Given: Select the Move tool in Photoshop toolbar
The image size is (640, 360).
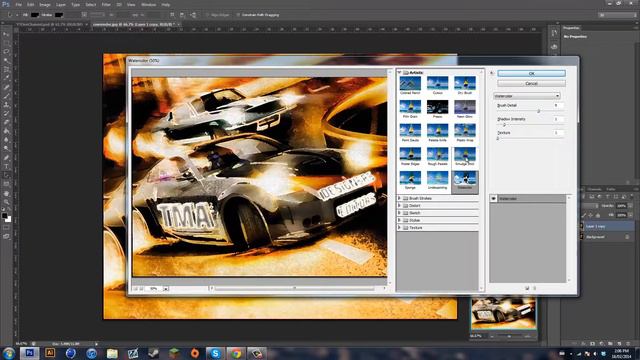Looking at the screenshot, I should 7,34.
